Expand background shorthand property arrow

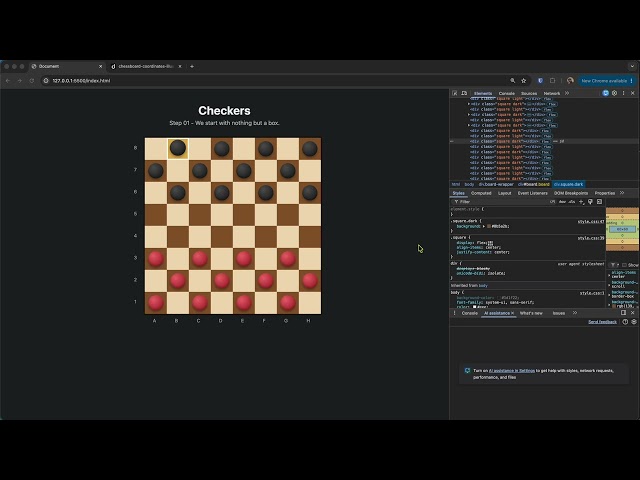(484, 226)
